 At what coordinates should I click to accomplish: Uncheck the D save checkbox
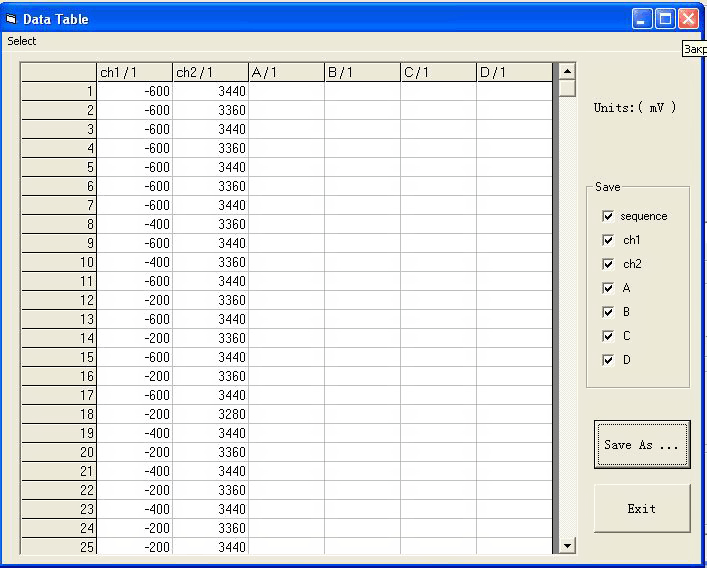(x=608, y=360)
